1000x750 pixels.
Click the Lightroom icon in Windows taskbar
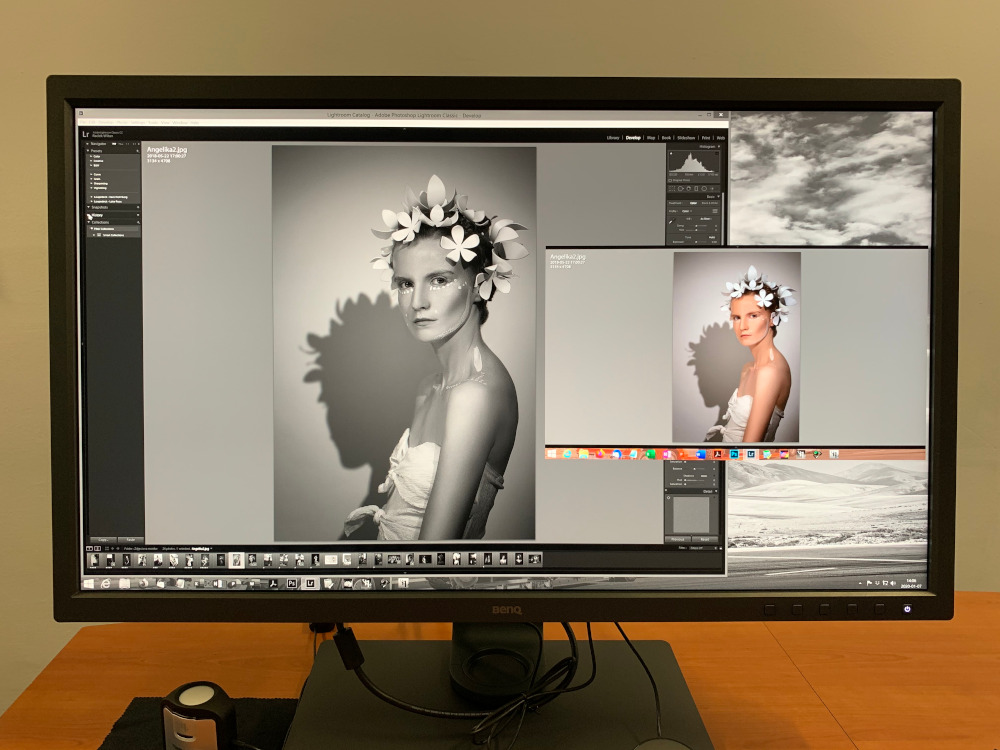tap(311, 583)
